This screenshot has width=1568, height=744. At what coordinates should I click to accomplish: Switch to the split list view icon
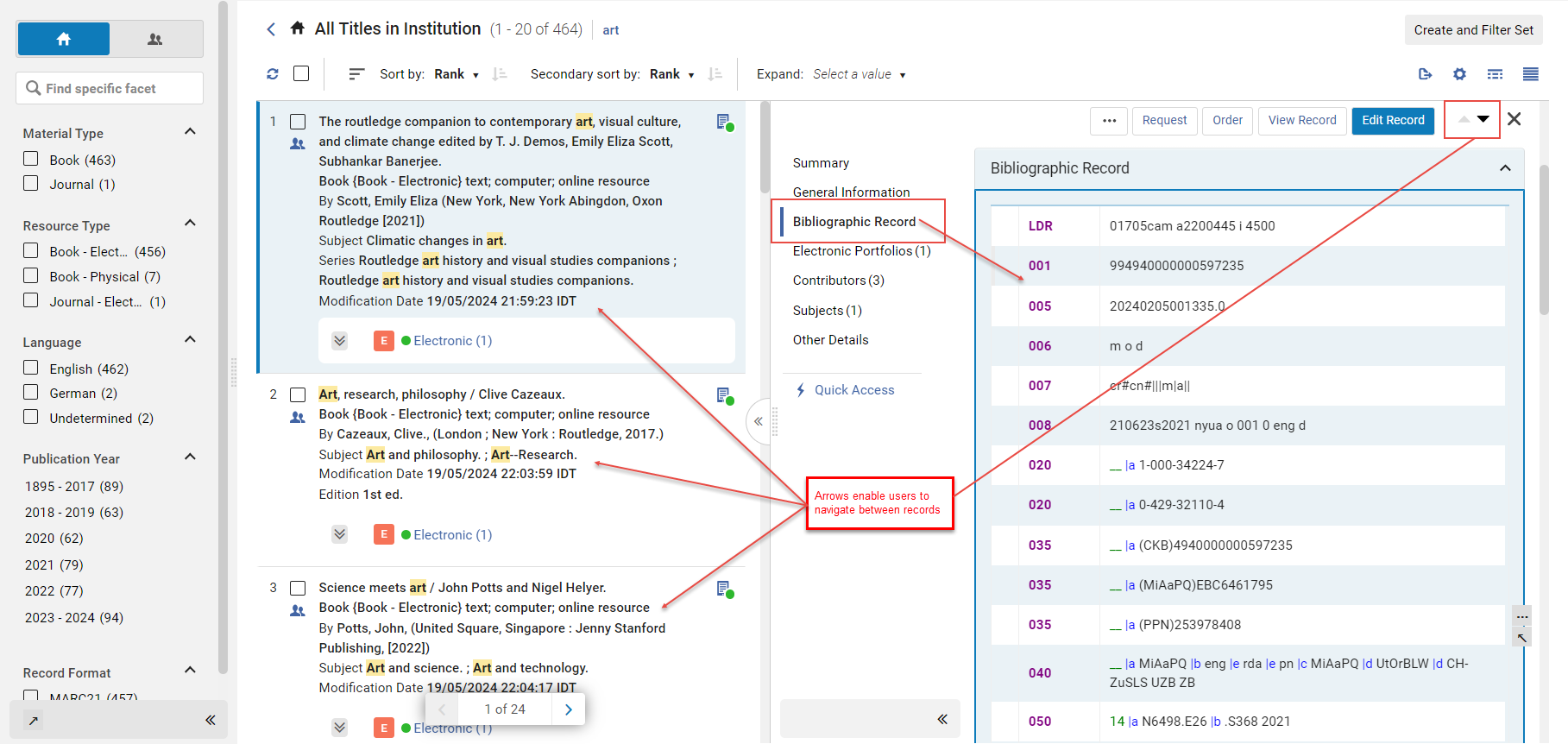click(1496, 74)
